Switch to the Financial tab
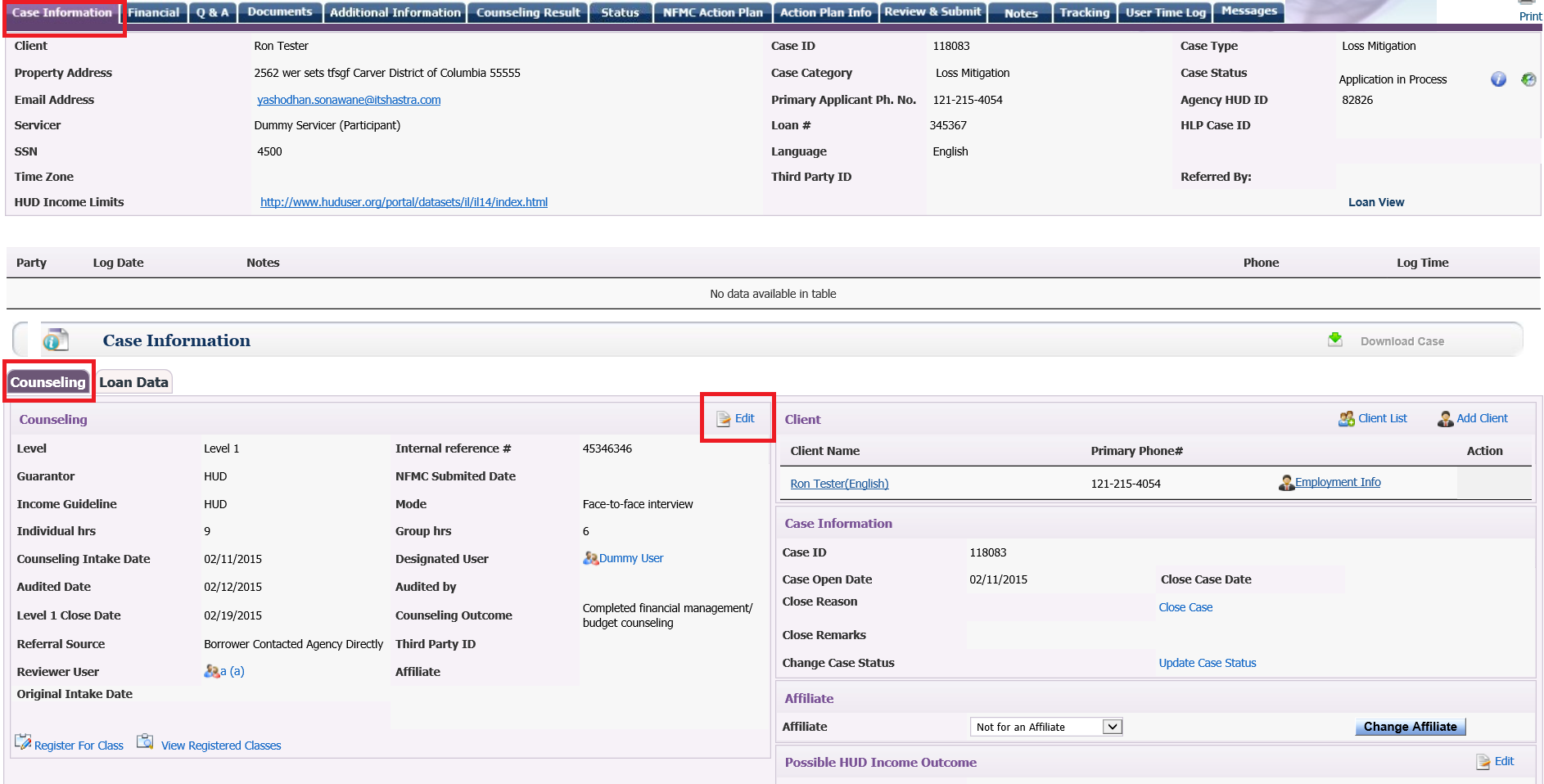Image resolution: width=1544 pixels, height=784 pixels. [154, 13]
